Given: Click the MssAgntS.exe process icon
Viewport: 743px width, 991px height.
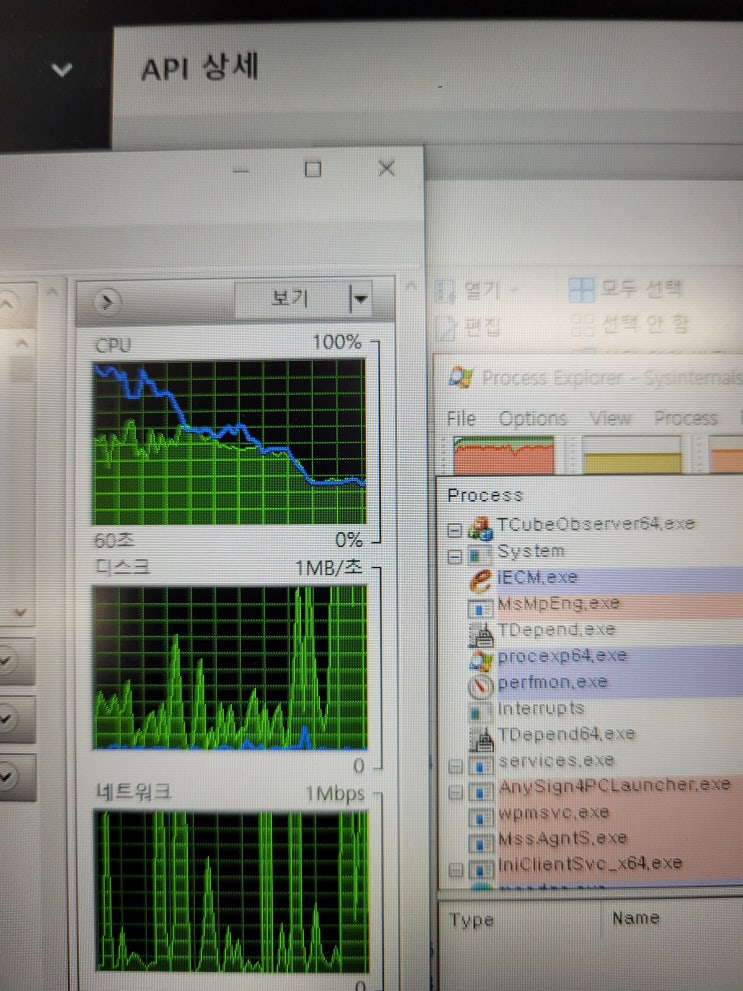Looking at the screenshot, I should tap(481, 843).
